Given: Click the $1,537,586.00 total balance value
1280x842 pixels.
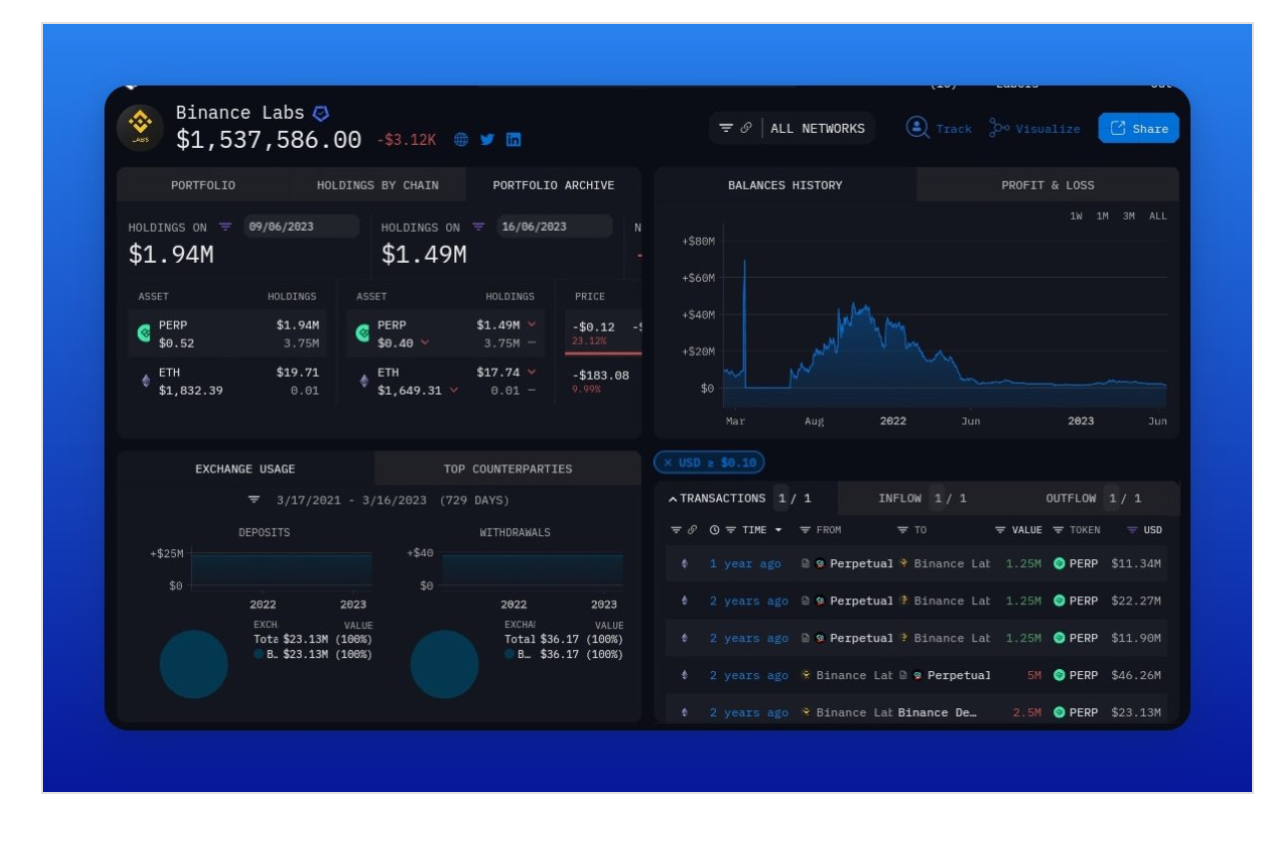Looking at the screenshot, I should [269, 141].
